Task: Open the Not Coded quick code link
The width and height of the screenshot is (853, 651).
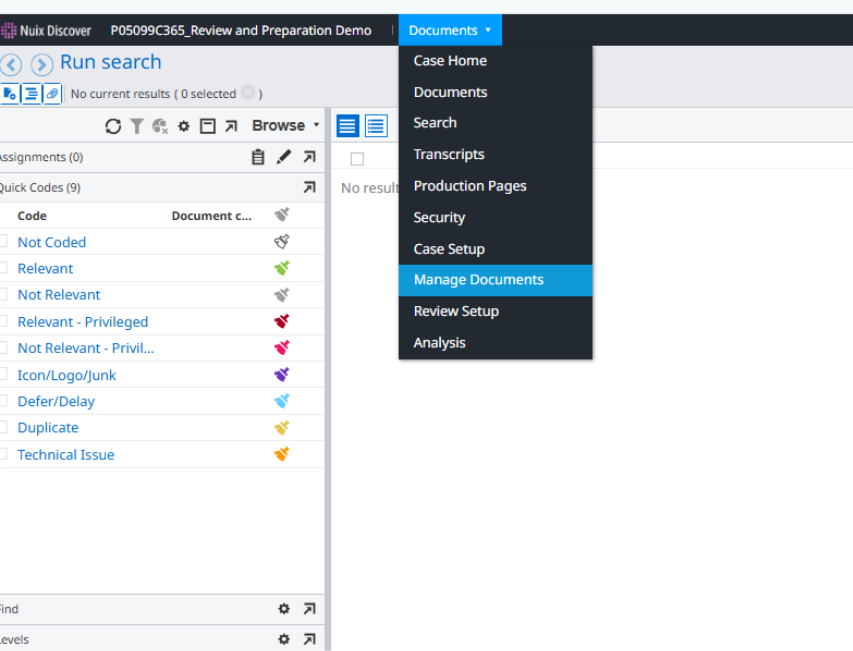Action: tap(52, 242)
